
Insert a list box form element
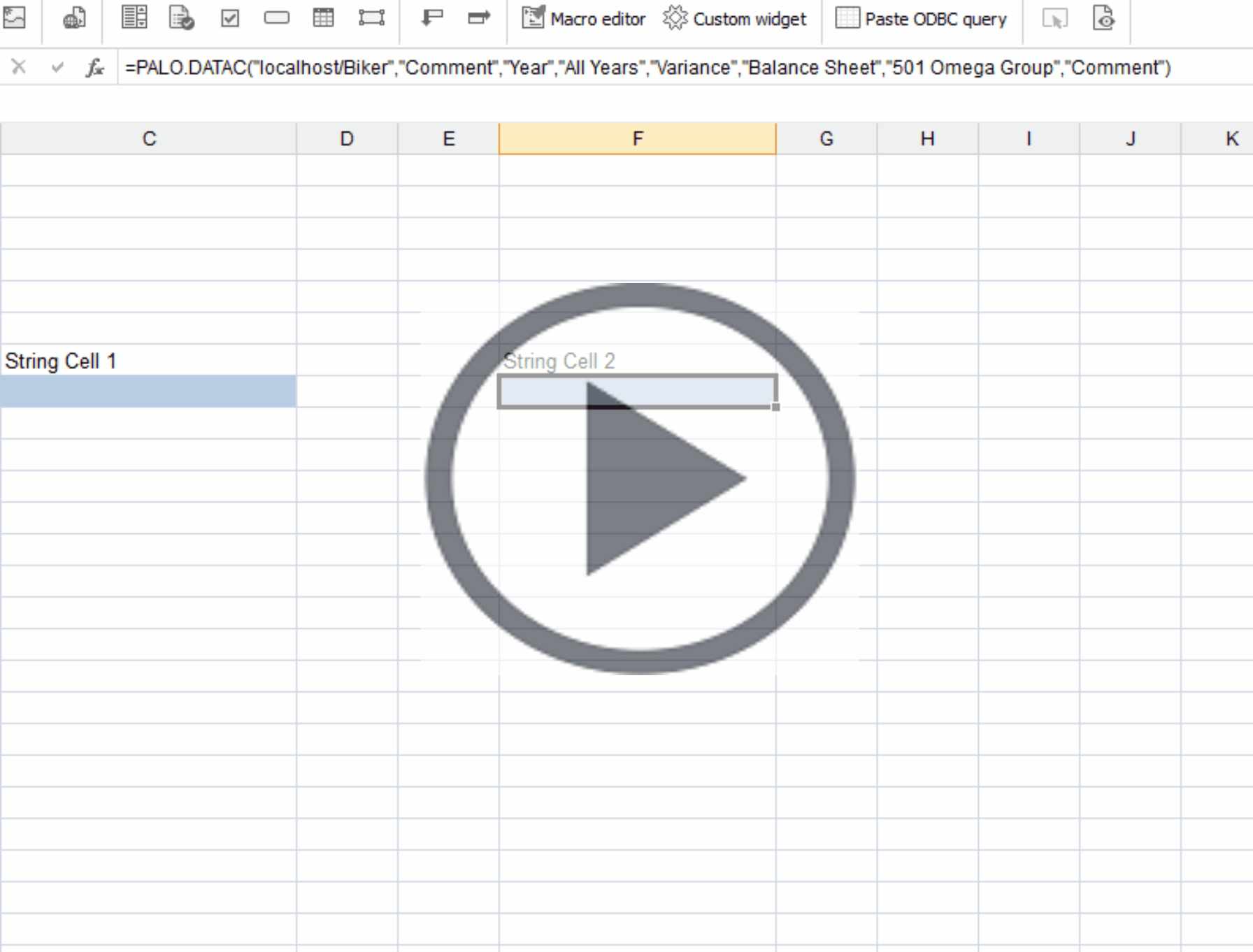pyautogui.click(x=134, y=19)
